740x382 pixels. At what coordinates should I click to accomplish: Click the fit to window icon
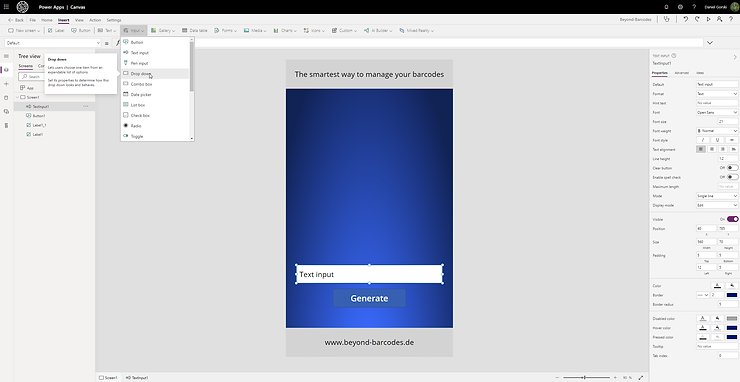641,377
